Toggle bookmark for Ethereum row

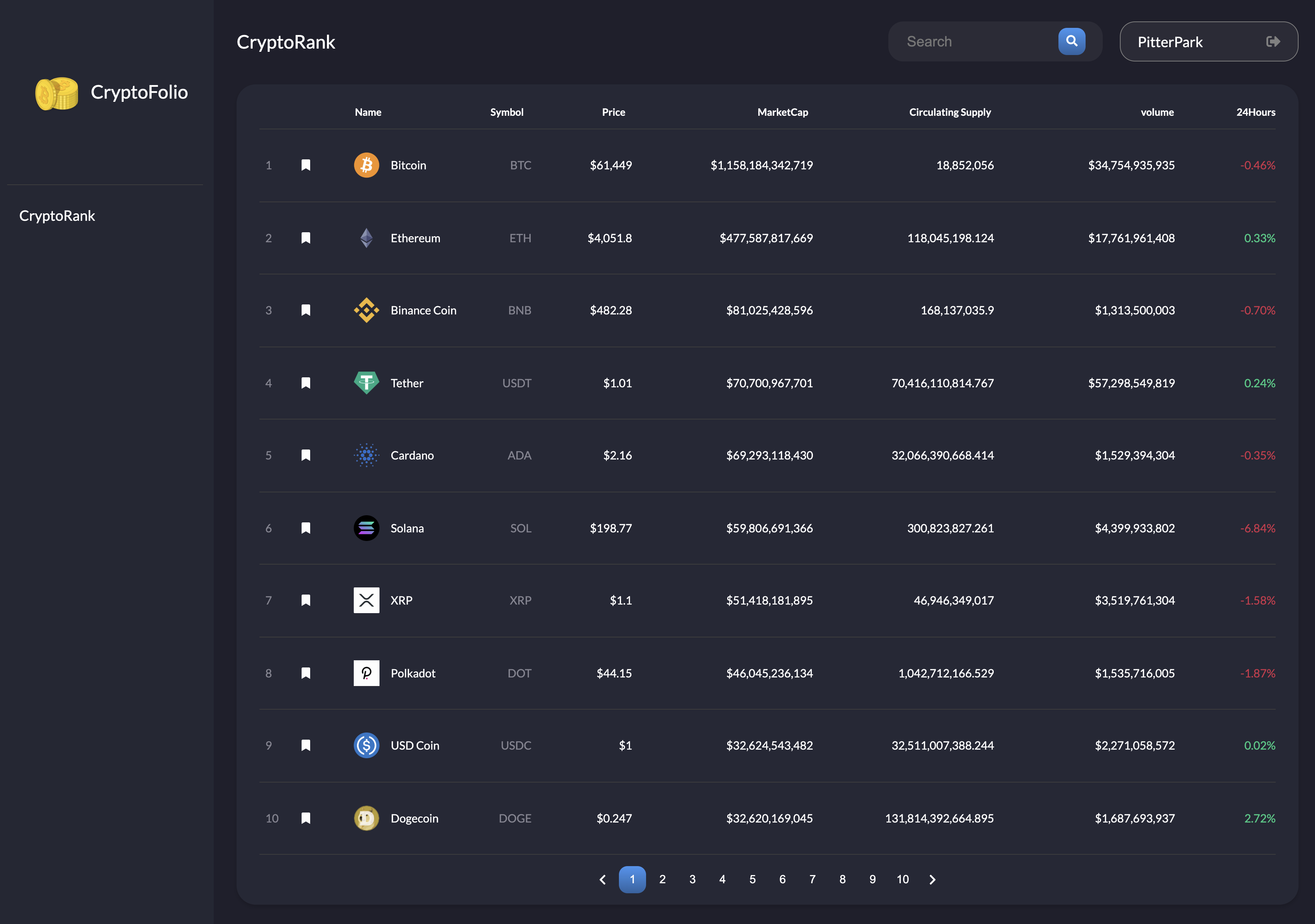tap(306, 238)
